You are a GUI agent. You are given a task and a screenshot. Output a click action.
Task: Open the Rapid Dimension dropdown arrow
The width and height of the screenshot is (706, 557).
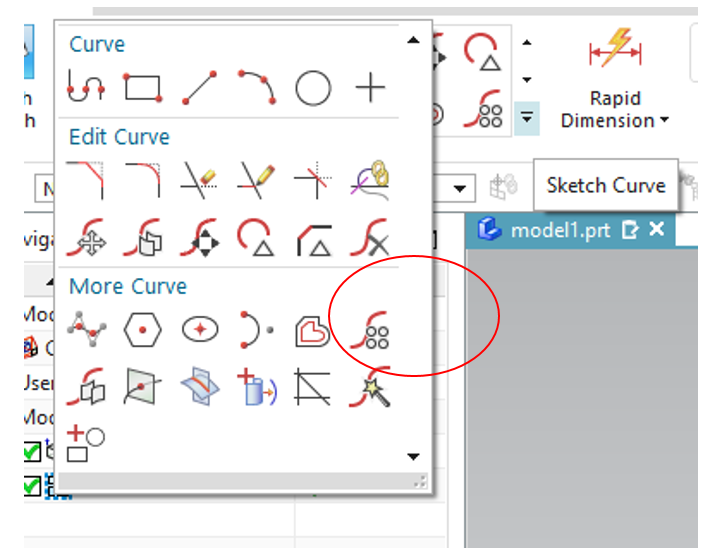click(664, 120)
